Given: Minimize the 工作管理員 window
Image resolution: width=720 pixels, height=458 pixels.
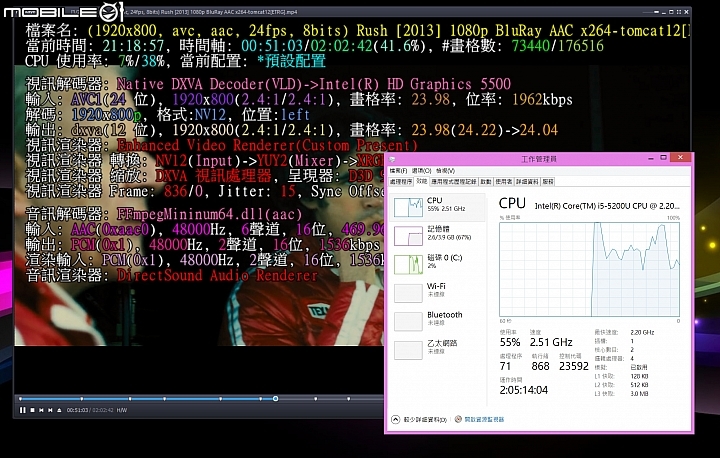Looking at the screenshot, I should coord(651,158).
